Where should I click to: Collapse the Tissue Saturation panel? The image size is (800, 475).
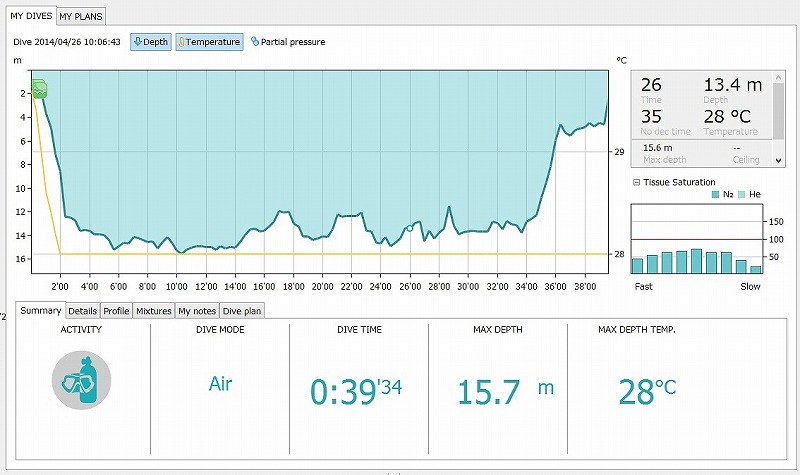pyautogui.click(x=635, y=182)
